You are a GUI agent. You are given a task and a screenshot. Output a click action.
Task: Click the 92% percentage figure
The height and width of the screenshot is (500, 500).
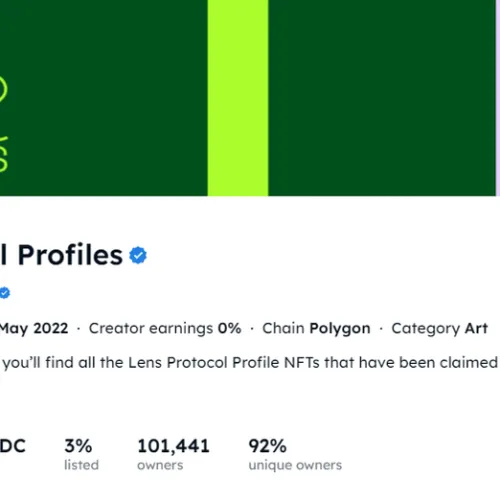point(267,446)
